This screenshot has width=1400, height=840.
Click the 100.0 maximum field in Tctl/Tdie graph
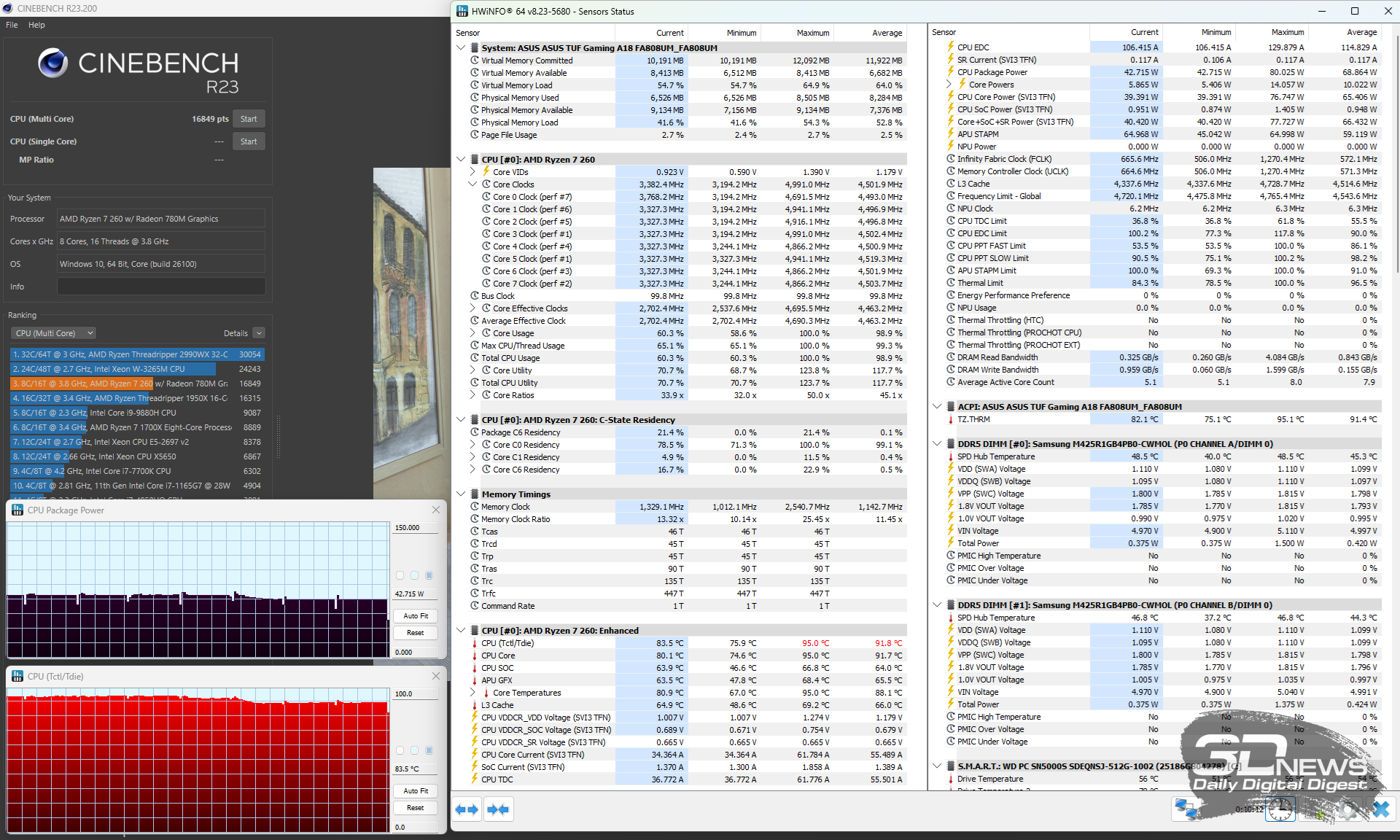416,694
